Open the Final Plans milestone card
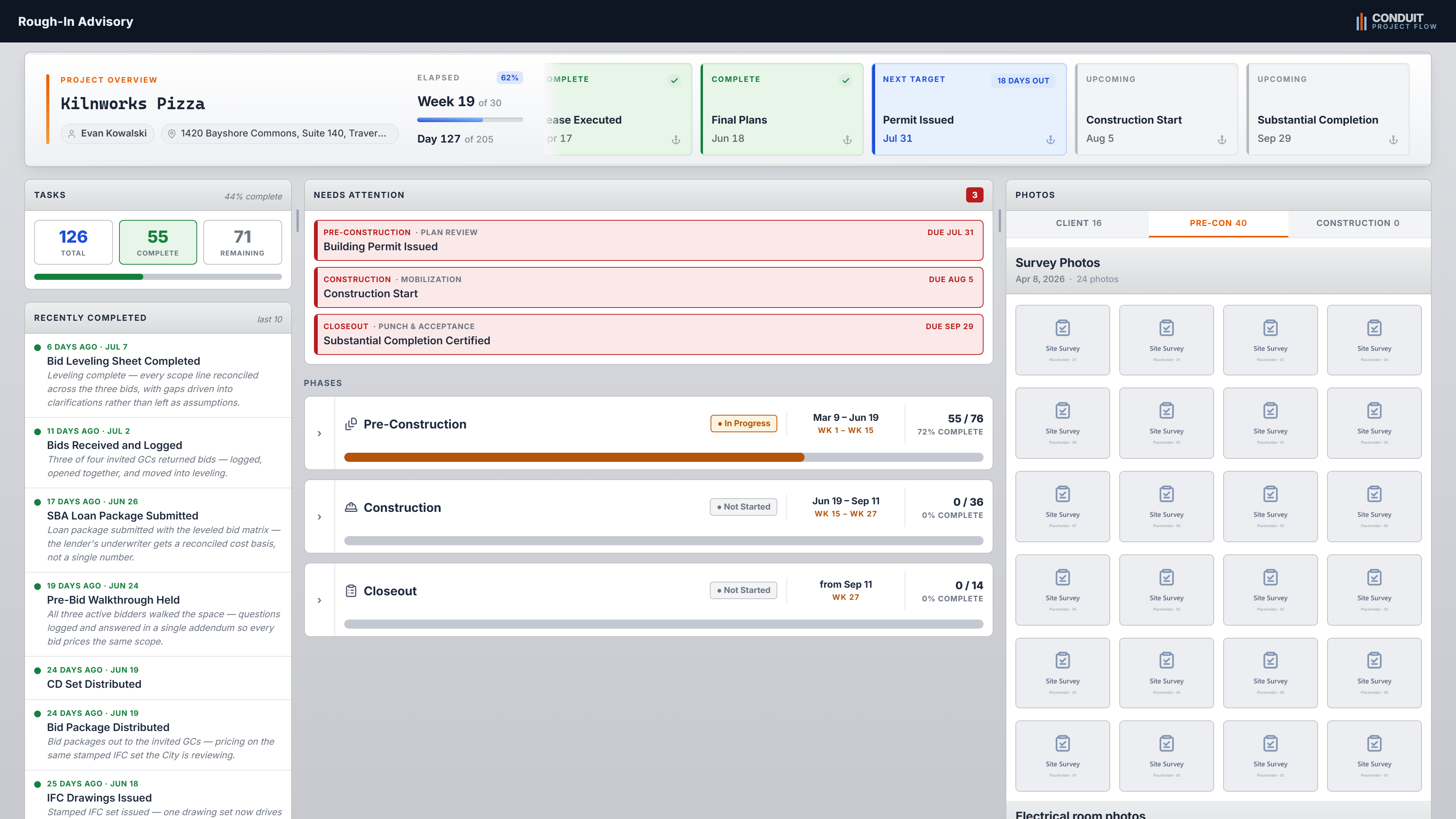Screen dimensions: 1456x819 (782, 109)
